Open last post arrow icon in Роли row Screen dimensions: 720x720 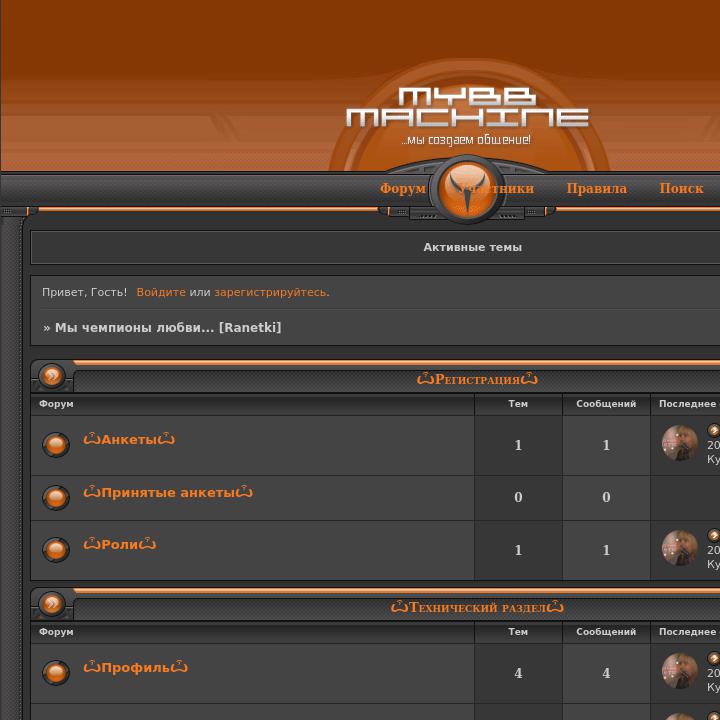[714, 535]
